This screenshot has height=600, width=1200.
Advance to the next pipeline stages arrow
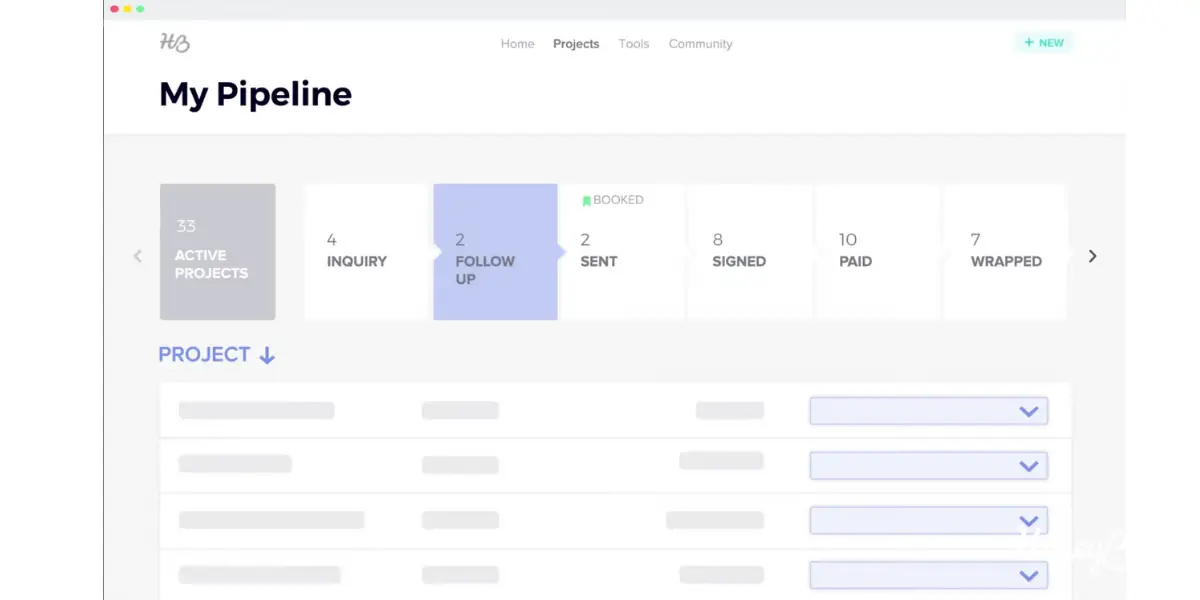pyautogui.click(x=1092, y=256)
